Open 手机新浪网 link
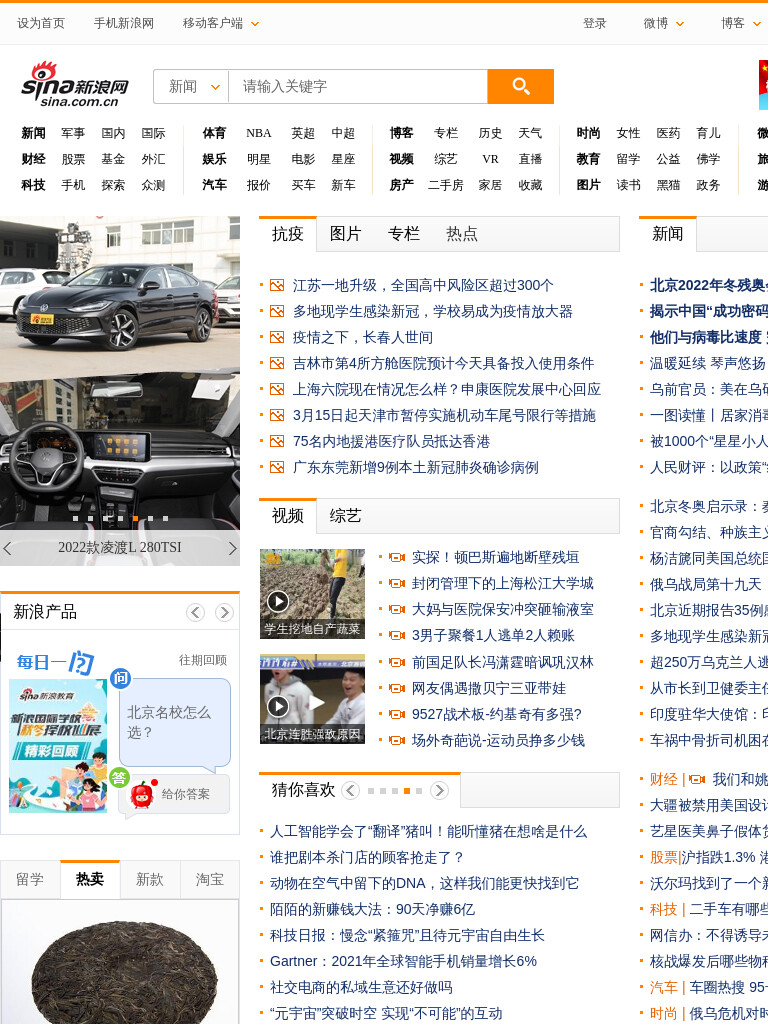768x1024 pixels. [x=123, y=24]
